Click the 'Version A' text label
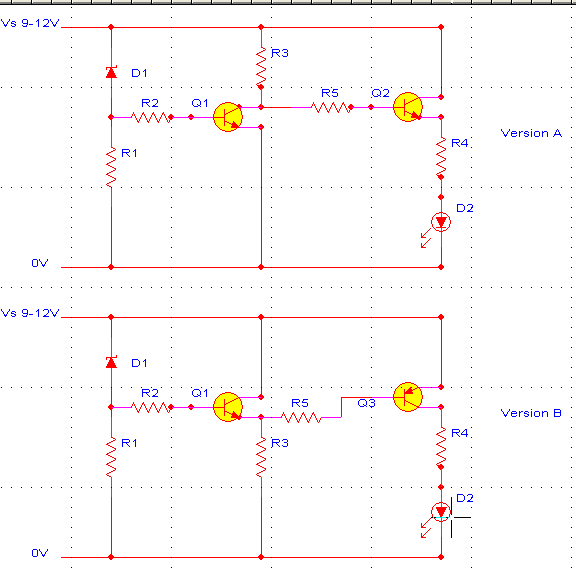Screen dimensions: 576x573 coord(531,133)
